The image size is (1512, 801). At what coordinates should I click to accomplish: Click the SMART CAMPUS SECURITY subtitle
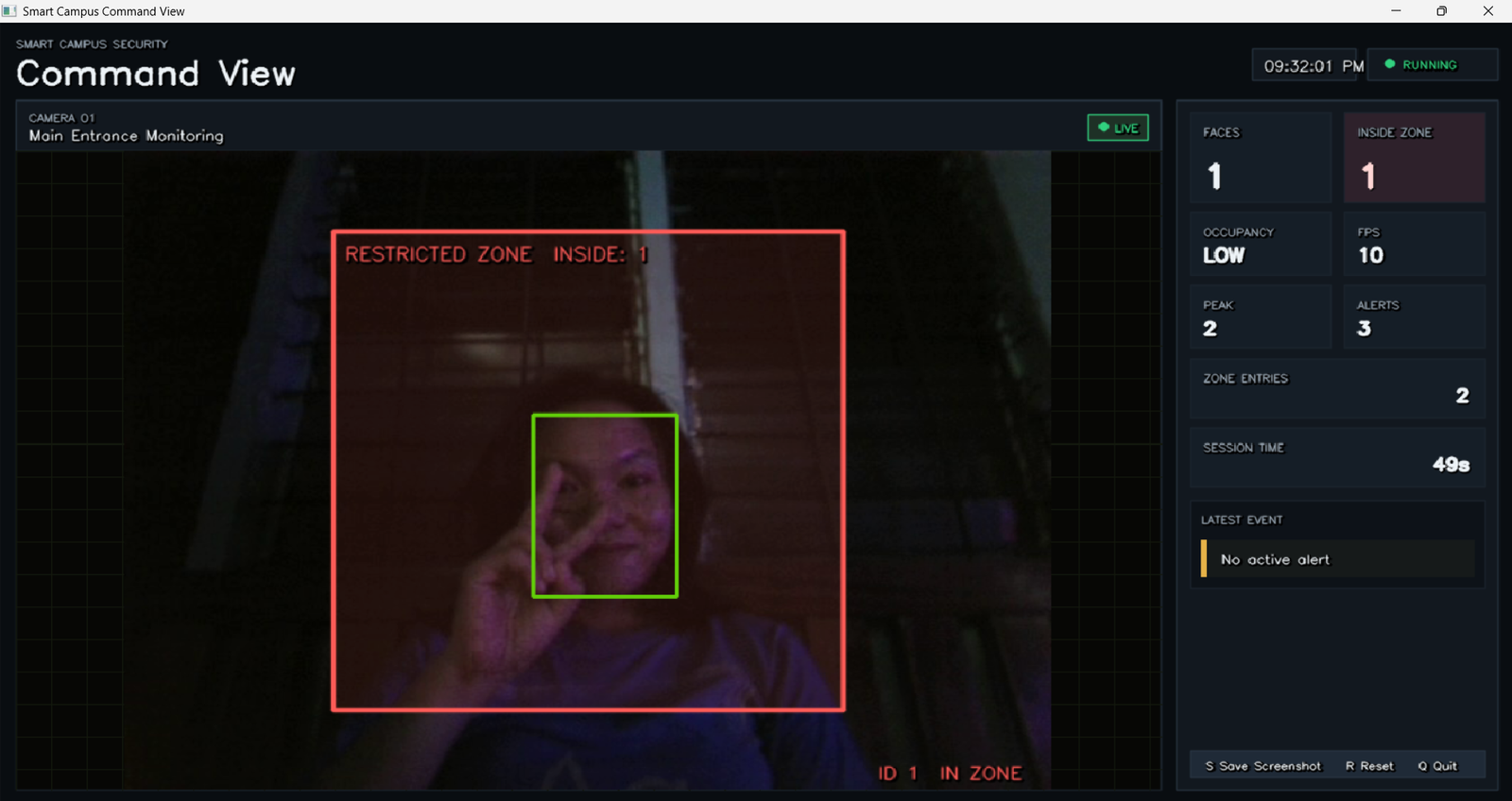click(x=92, y=44)
